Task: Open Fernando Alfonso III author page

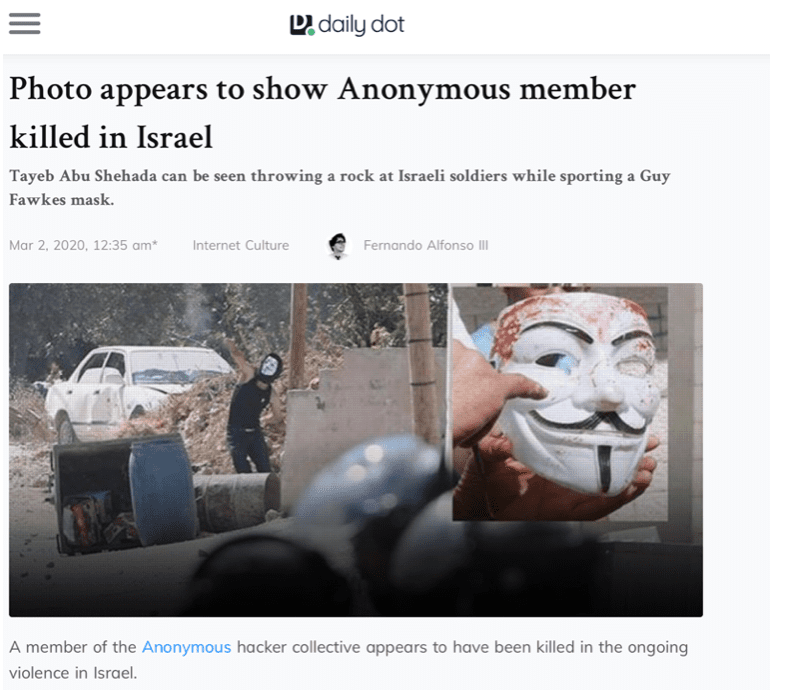Action: point(426,245)
